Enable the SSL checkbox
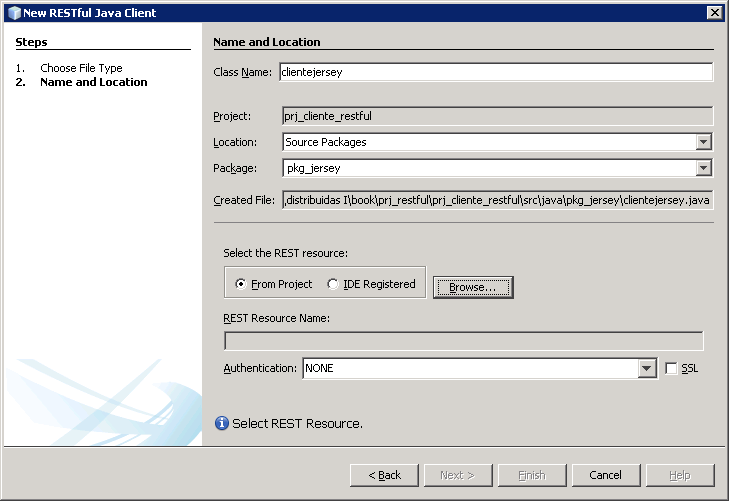Screen dimensions: 729x501 point(672,369)
